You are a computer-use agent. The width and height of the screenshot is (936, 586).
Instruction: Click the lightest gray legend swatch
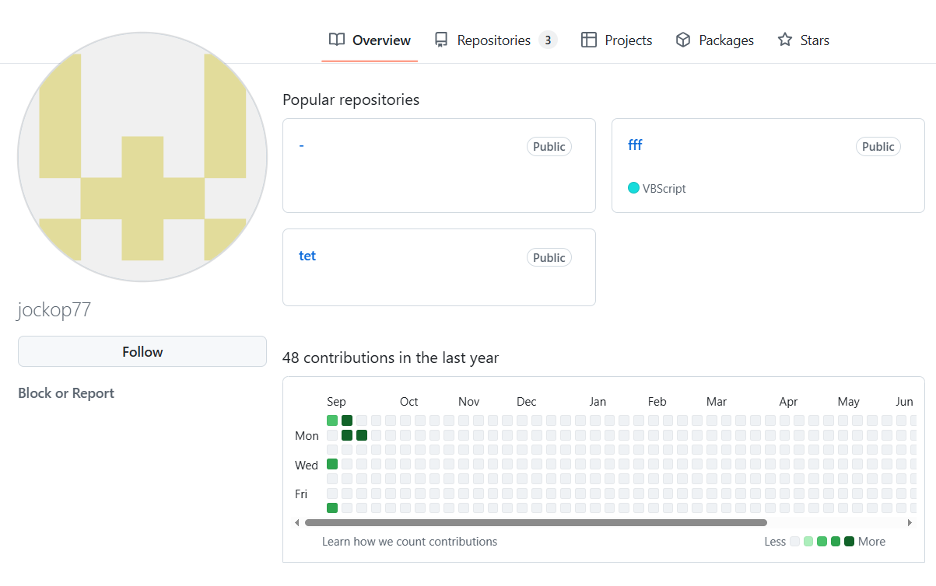795,541
